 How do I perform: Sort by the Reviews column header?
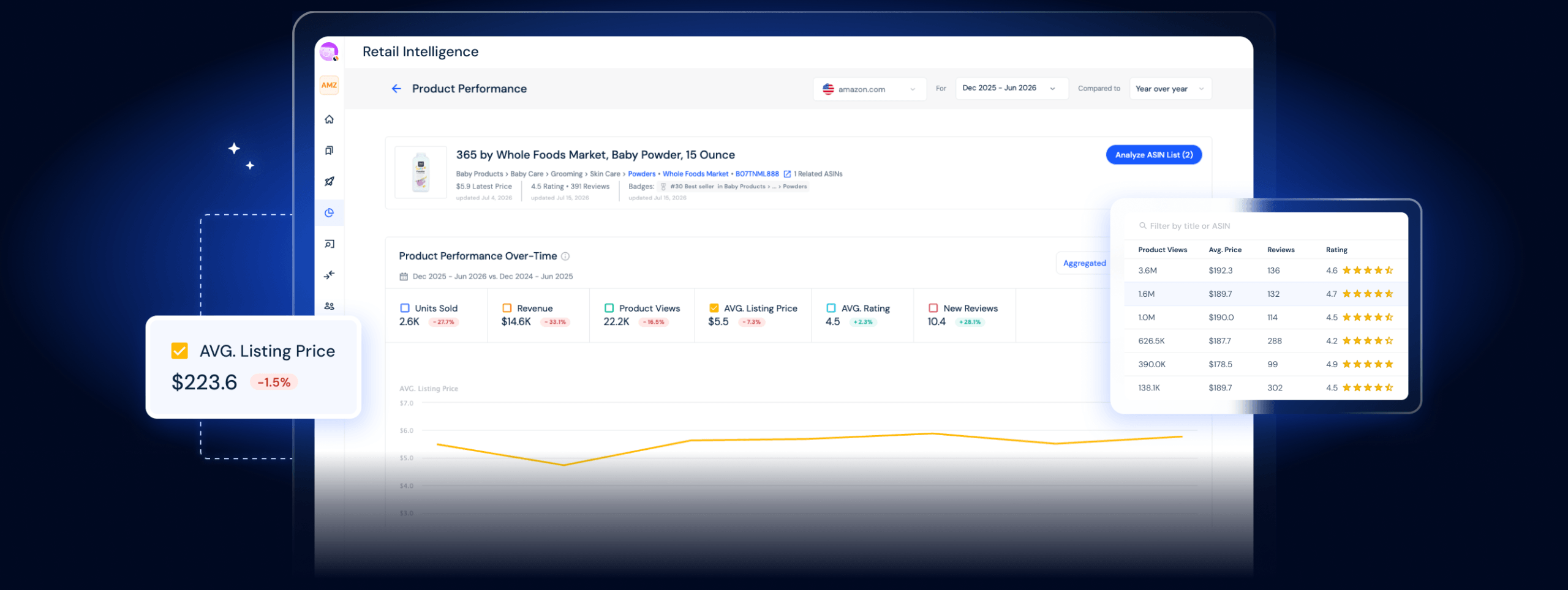click(x=1281, y=250)
